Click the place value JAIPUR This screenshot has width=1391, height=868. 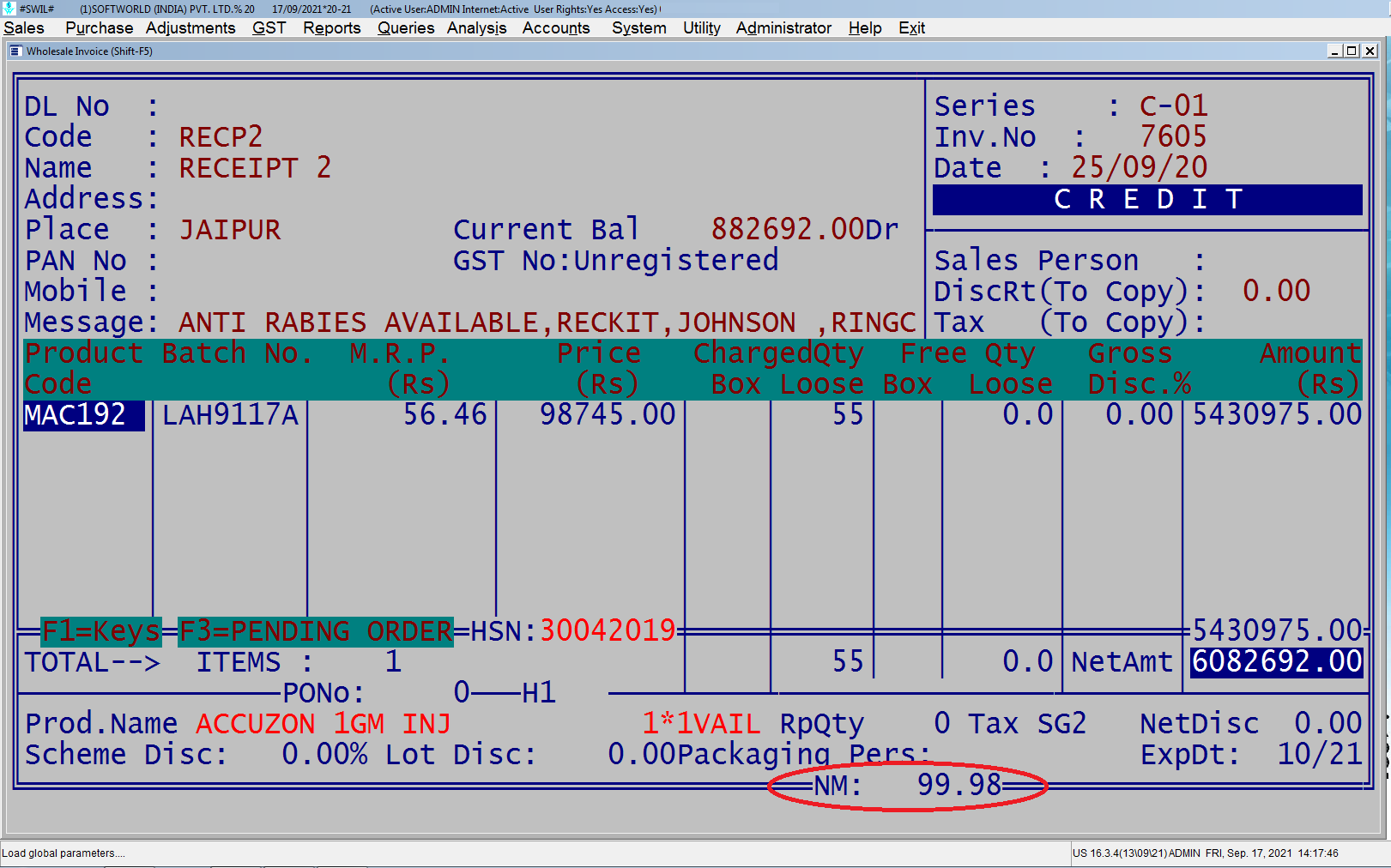(229, 230)
